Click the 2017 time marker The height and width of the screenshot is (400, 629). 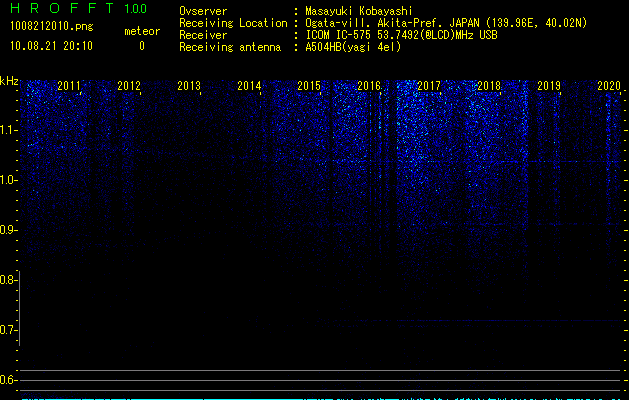[x=429, y=85]
